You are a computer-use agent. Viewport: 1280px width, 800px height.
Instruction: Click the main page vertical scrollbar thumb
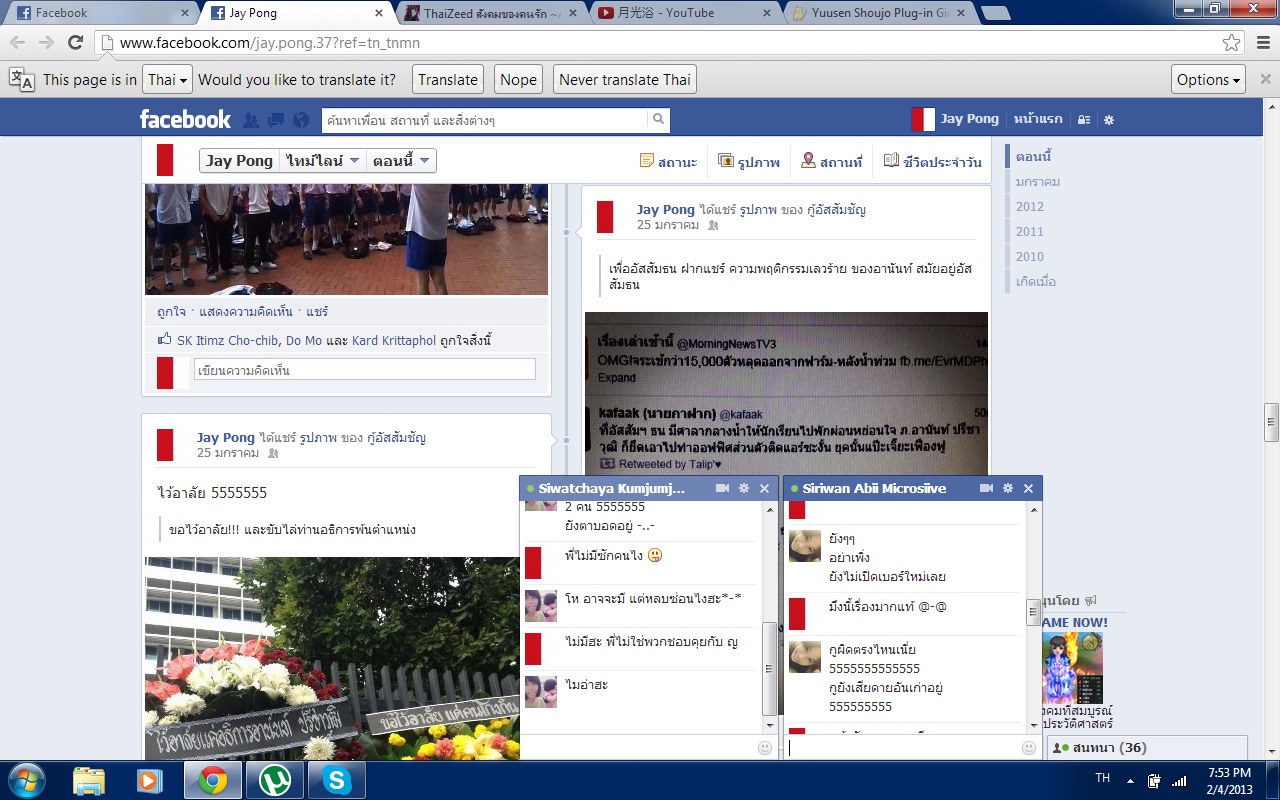pyautogui.click(x=1271, y=422)
